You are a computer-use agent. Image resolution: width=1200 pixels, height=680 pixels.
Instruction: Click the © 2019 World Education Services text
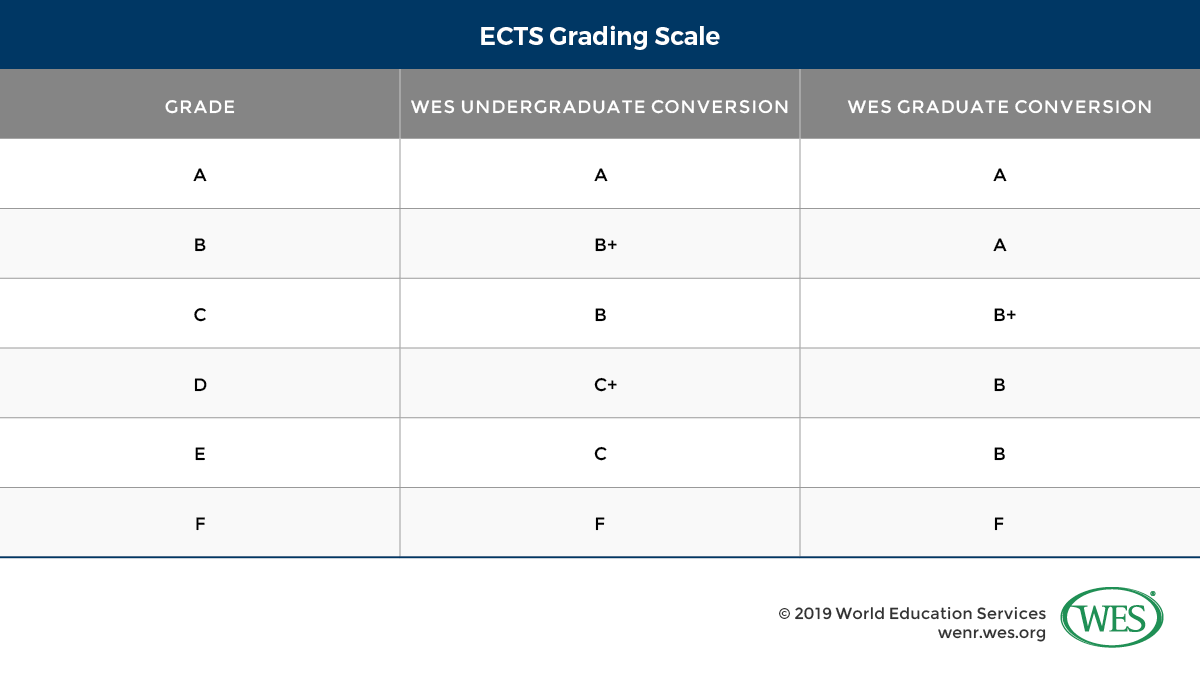912,613
